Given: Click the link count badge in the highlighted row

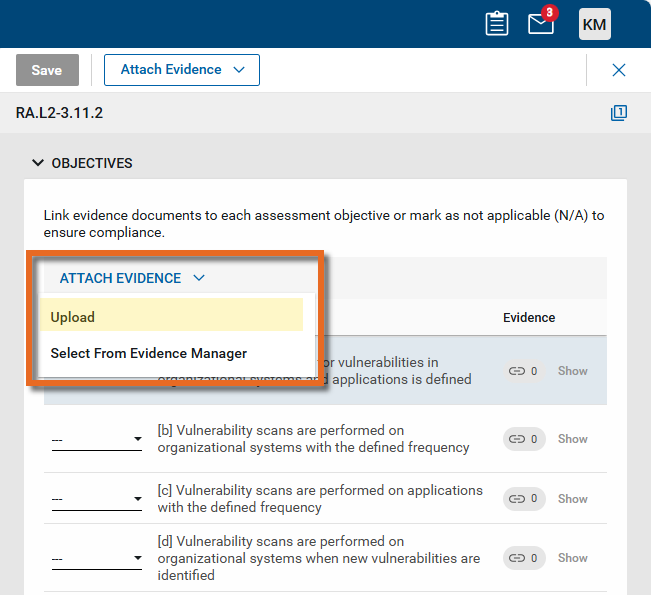Looking at the screenshot, I should [523, 371].
